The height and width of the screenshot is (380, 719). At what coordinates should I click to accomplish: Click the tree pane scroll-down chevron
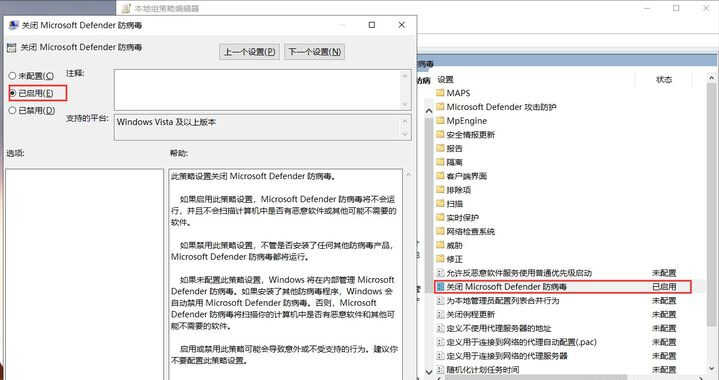pos(428,372)
